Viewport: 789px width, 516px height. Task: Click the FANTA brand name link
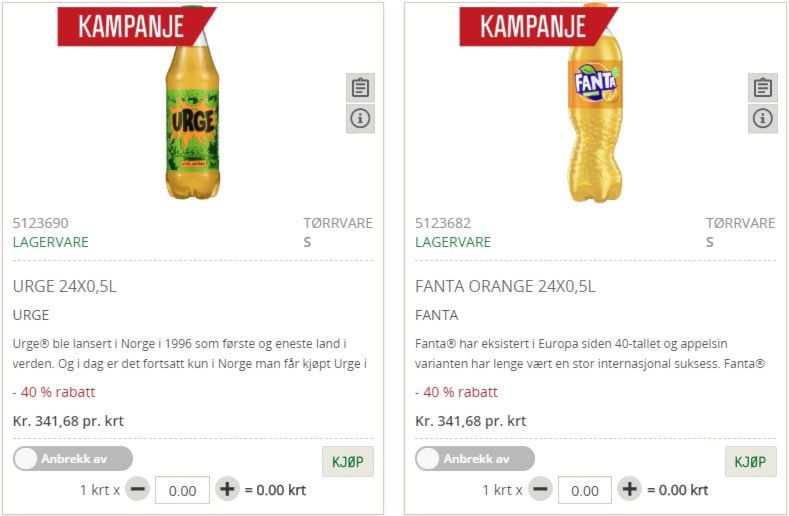[x=437, y=316]
